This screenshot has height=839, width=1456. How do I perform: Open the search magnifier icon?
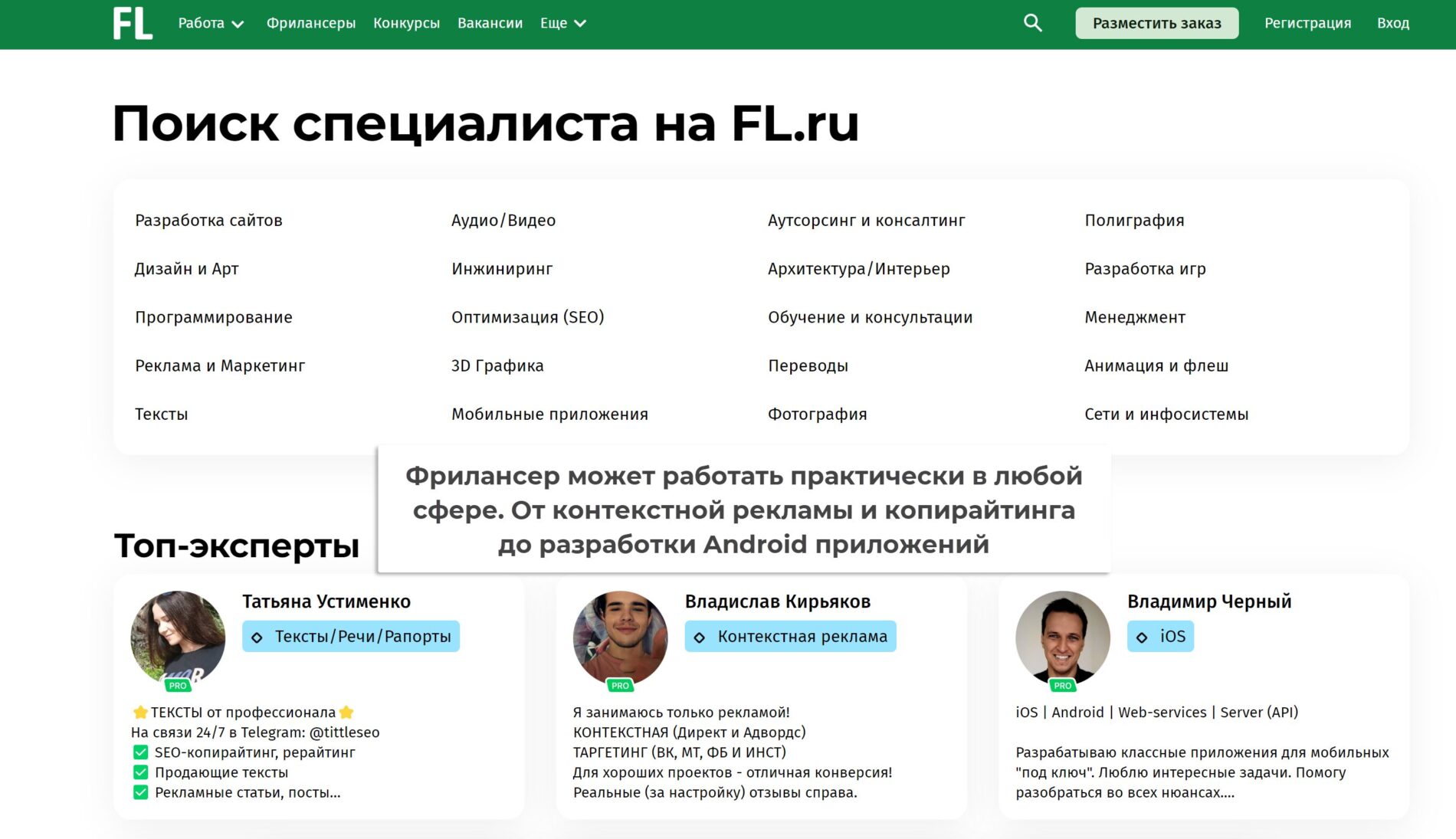(1032, 23)
